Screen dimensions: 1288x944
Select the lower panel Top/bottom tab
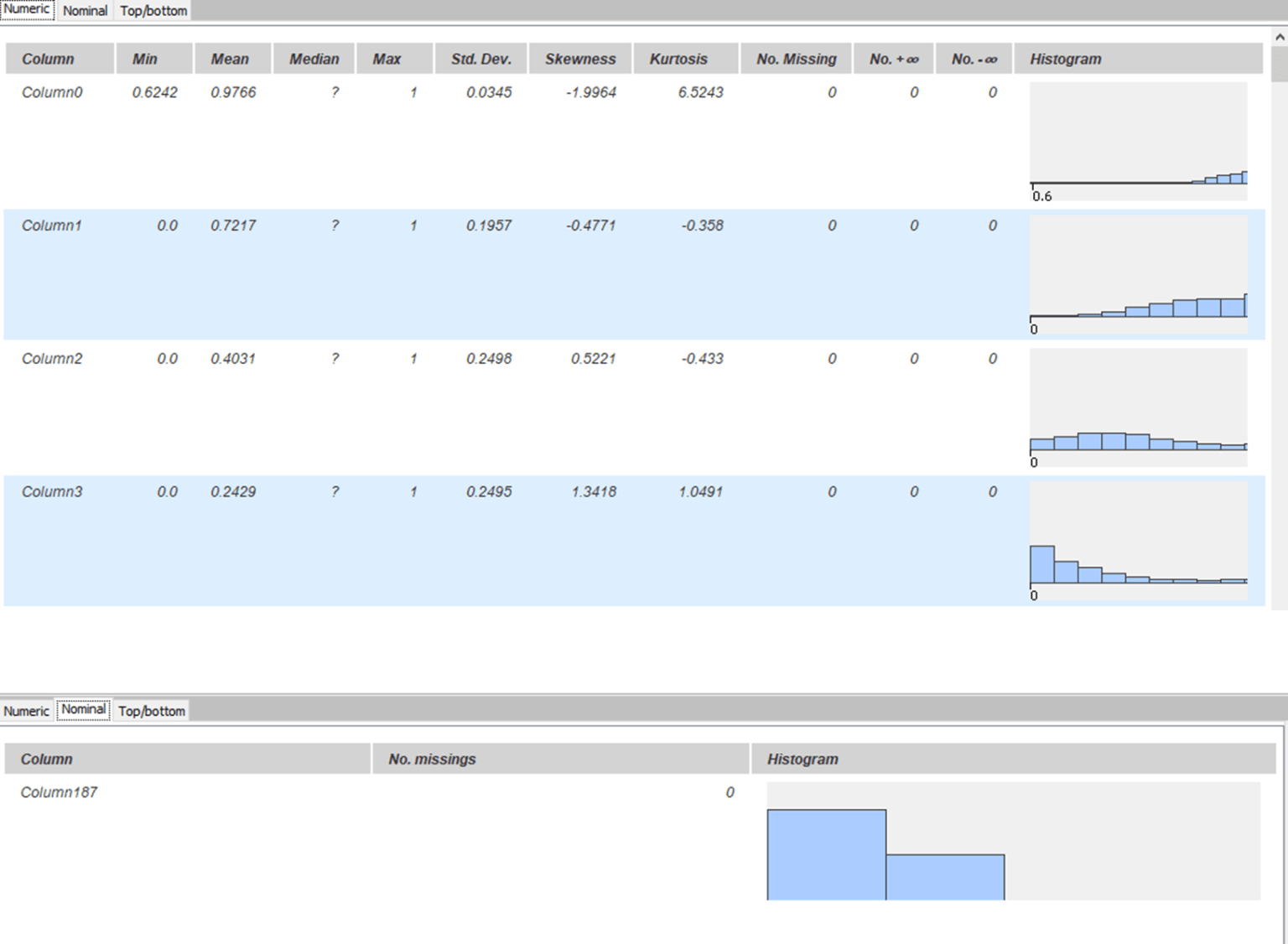[152, 710]
